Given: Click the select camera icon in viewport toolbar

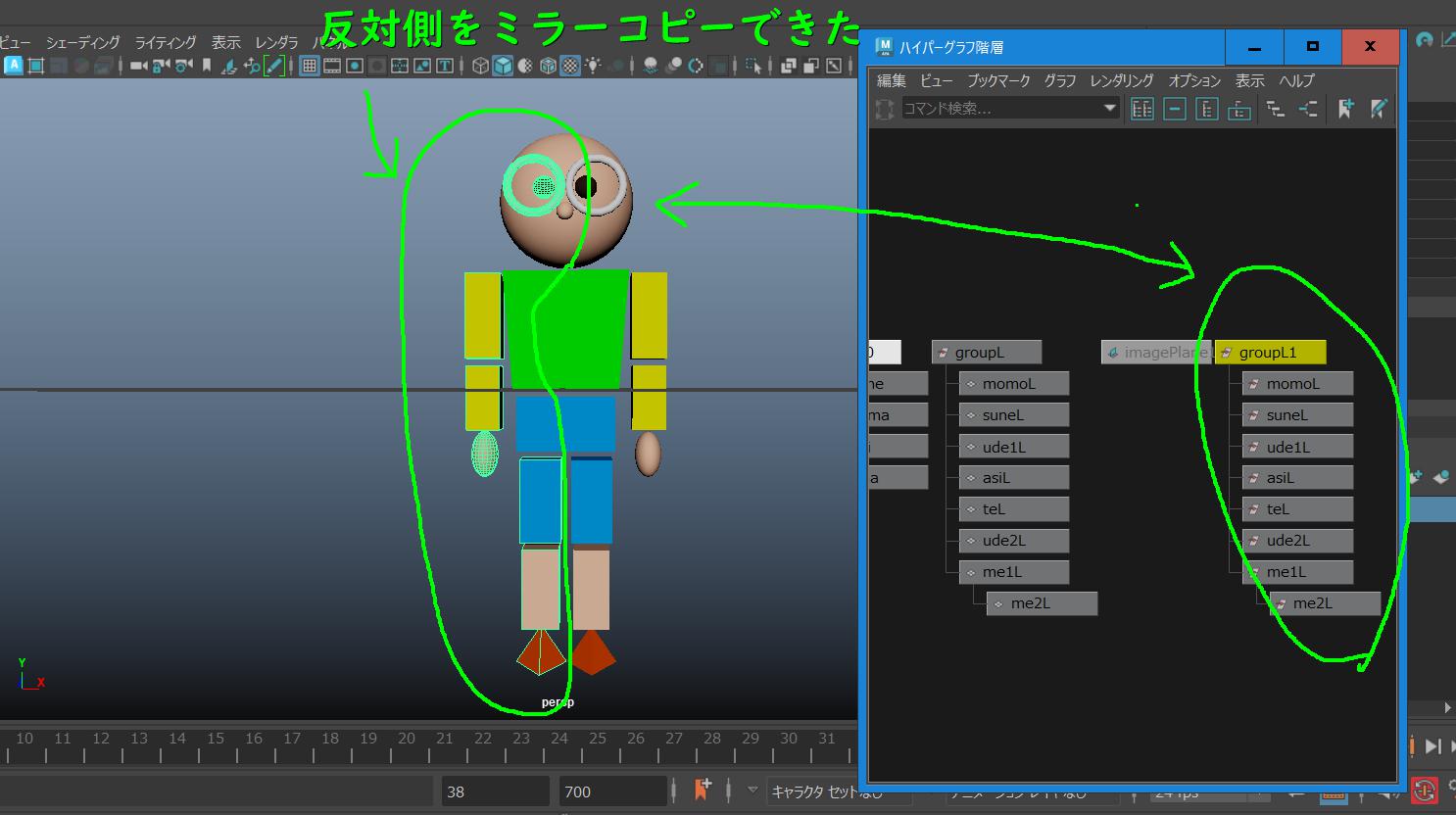Looking at the screenshot, I should [x=138, y=66].
